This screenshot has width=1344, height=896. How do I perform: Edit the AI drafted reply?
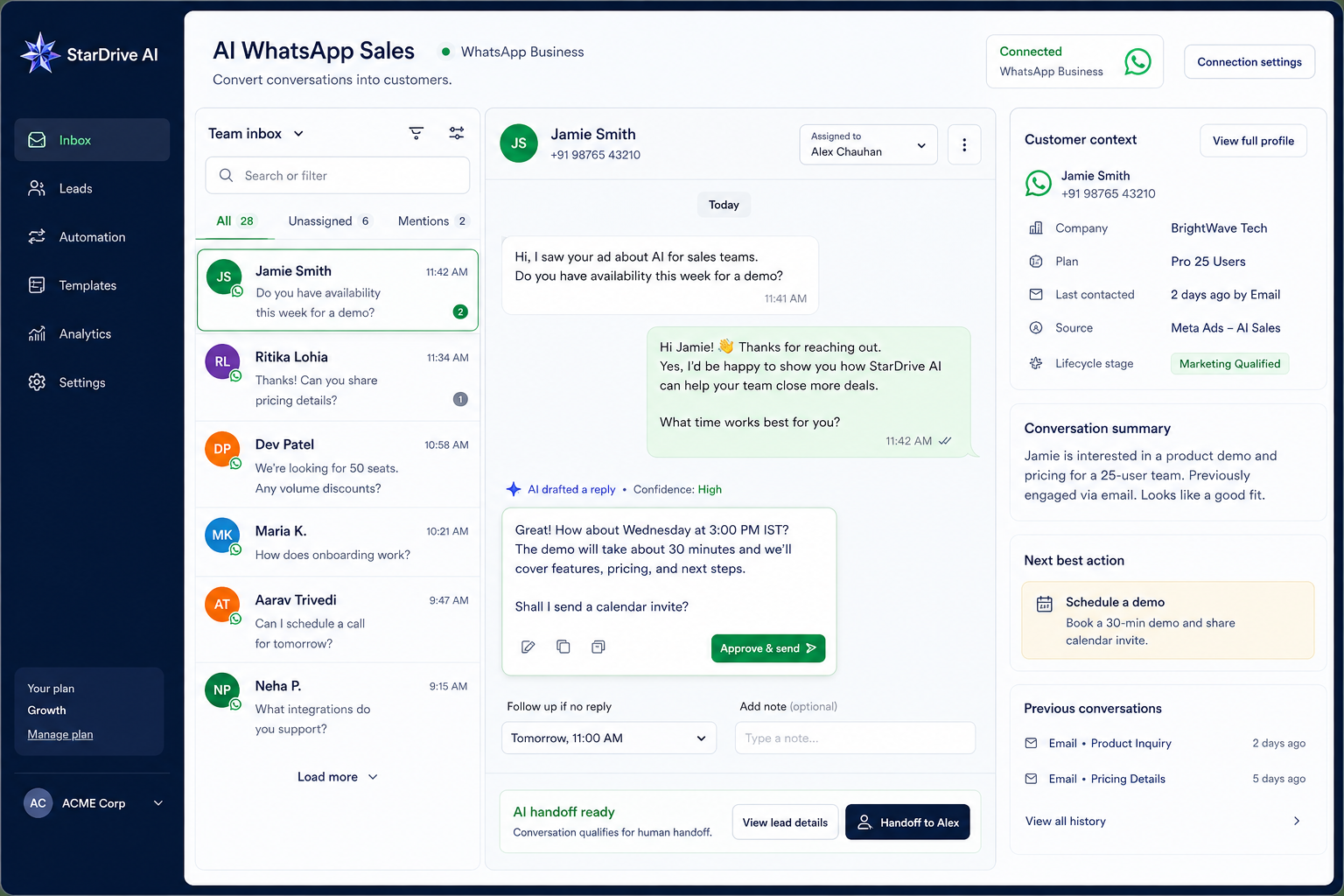point(528,647)
